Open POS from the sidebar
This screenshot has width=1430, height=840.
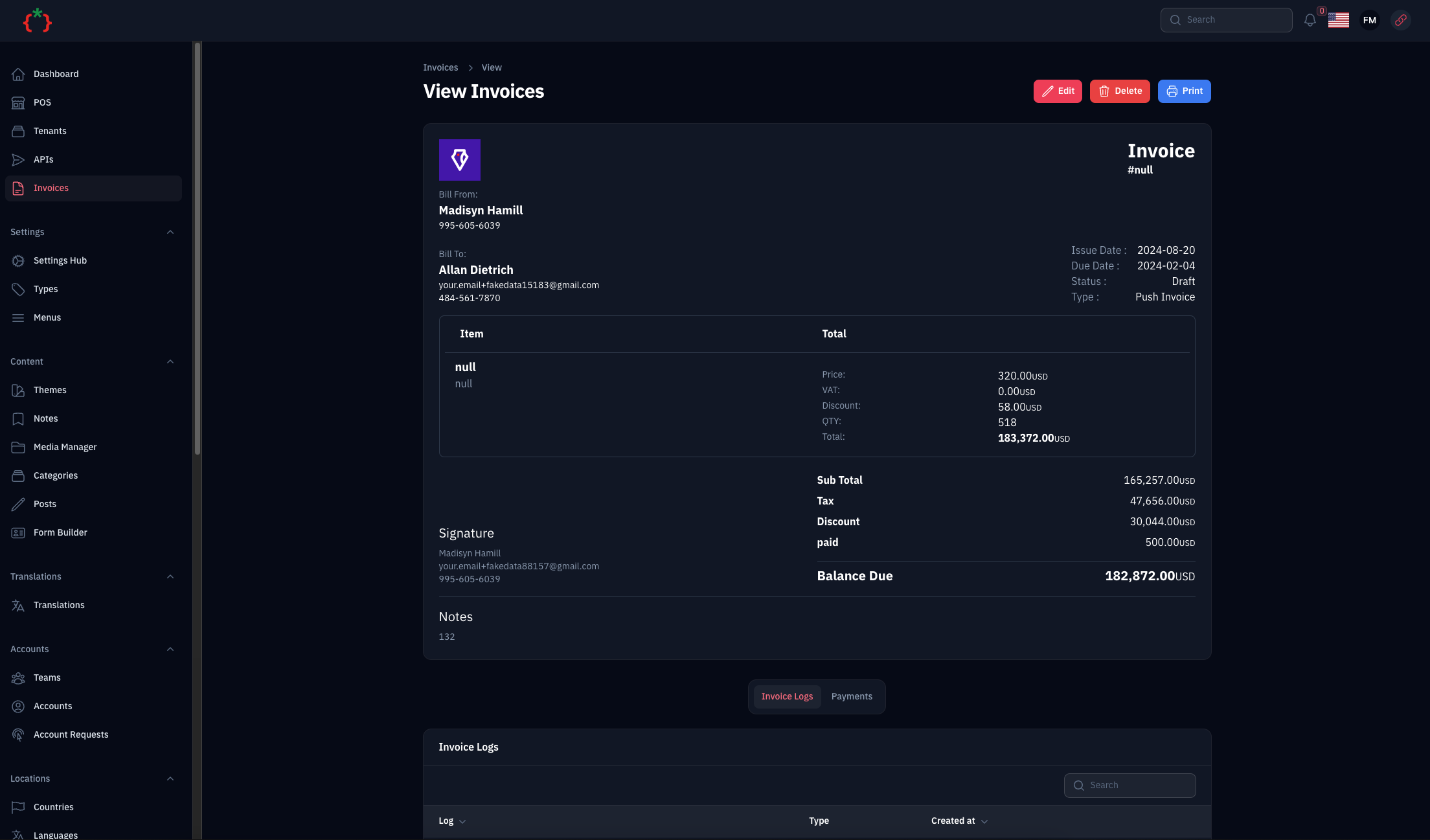(42, 102)
